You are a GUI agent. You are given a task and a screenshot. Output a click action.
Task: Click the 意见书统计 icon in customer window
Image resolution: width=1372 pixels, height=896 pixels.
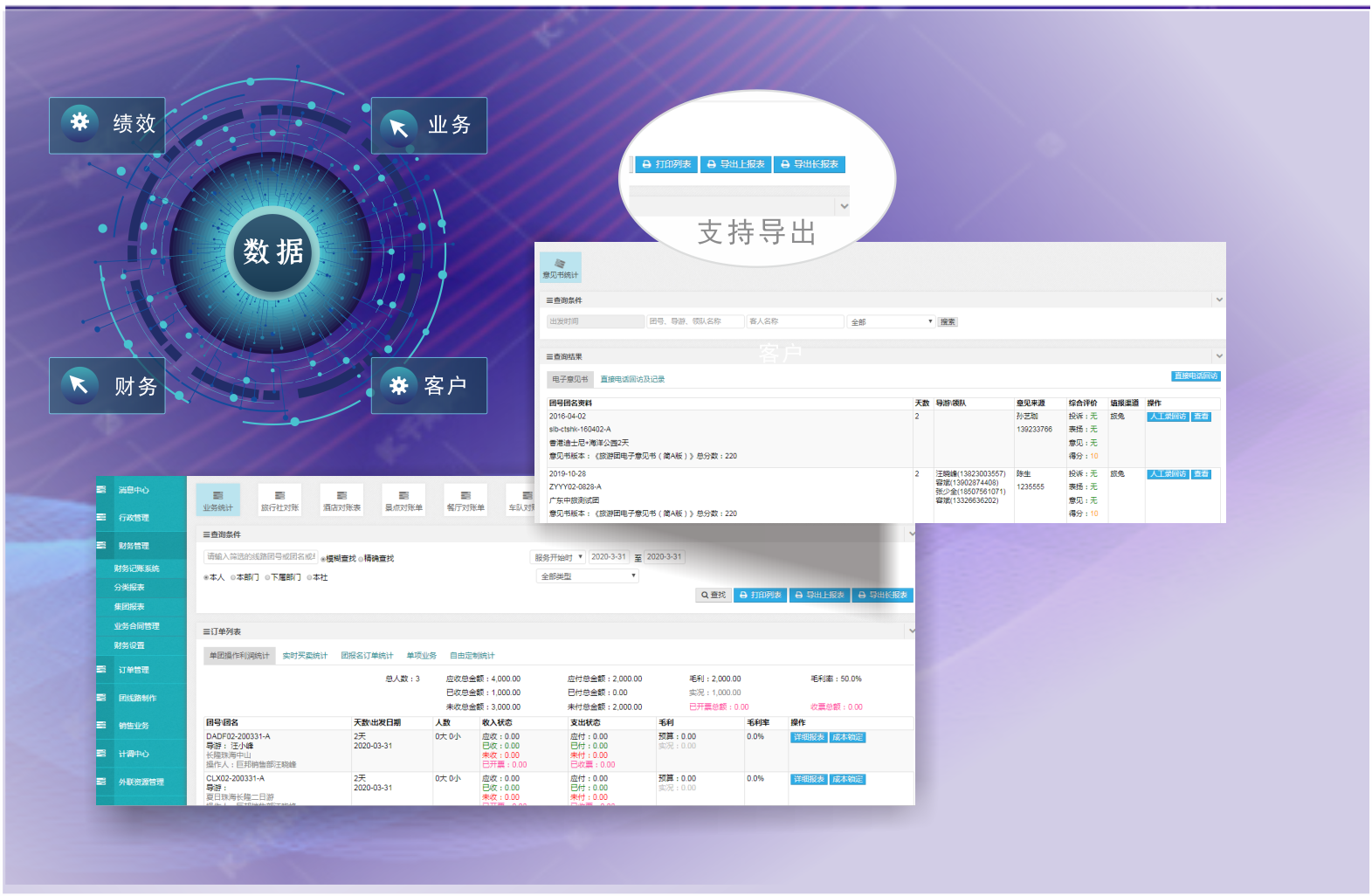pos(561,267)
